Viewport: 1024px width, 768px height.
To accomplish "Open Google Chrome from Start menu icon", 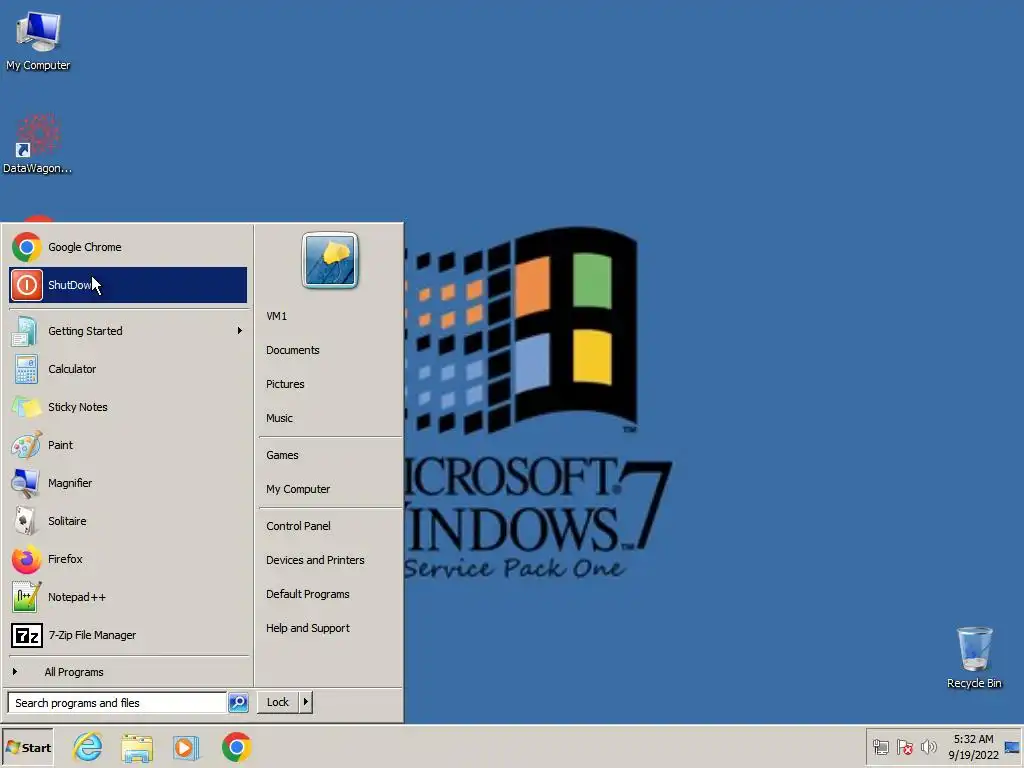I will point(27,248).
